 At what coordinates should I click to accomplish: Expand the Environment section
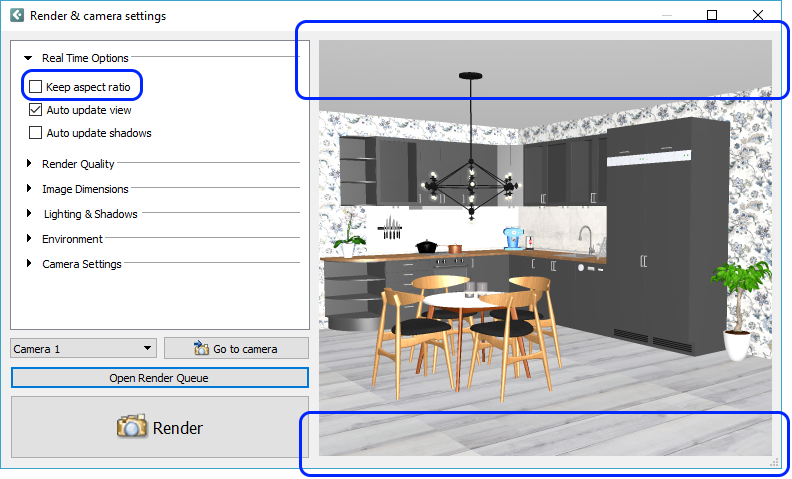tap(29, 238)
